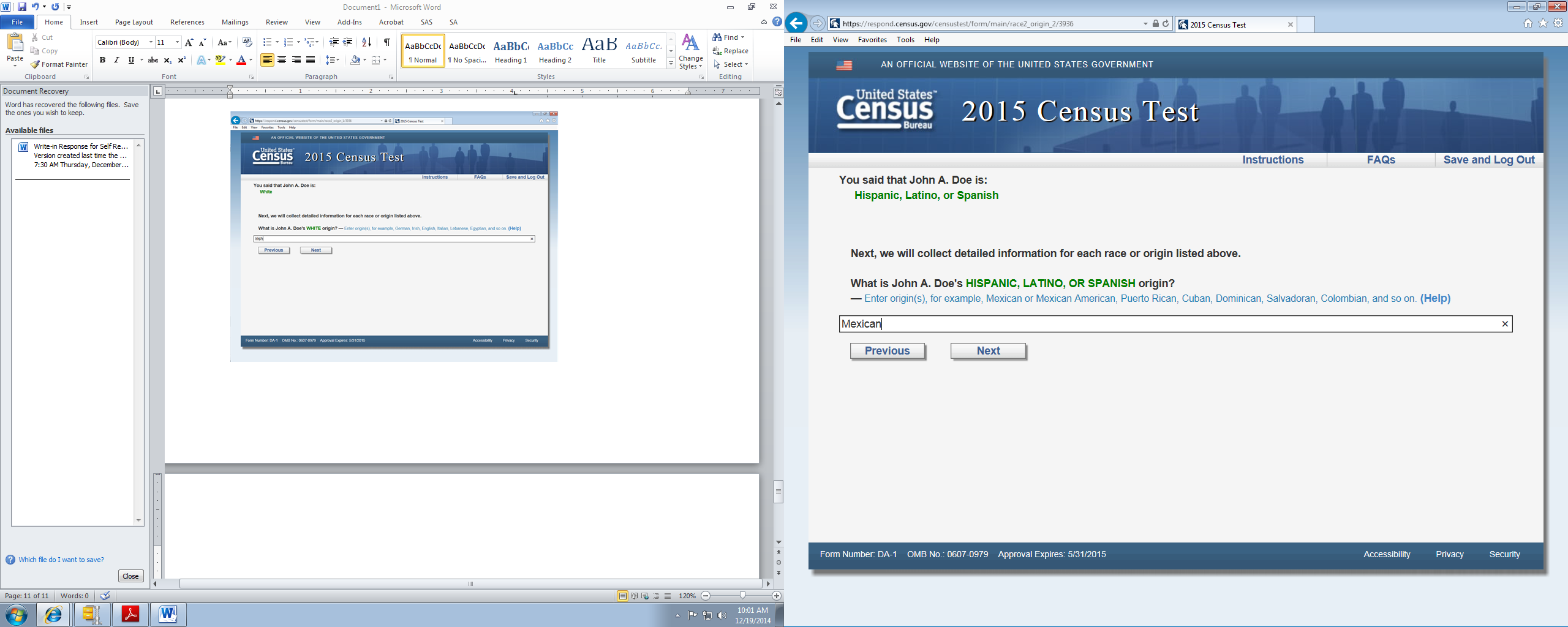Open Adobe Acrobat from the taskbar

pos(130,614)
